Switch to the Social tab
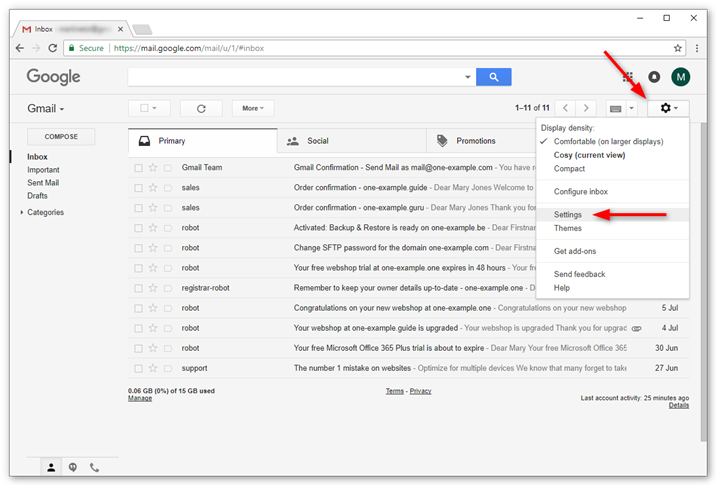Image resolution: width=716 pixels, height=485 pixels. (x=317, y=141)
